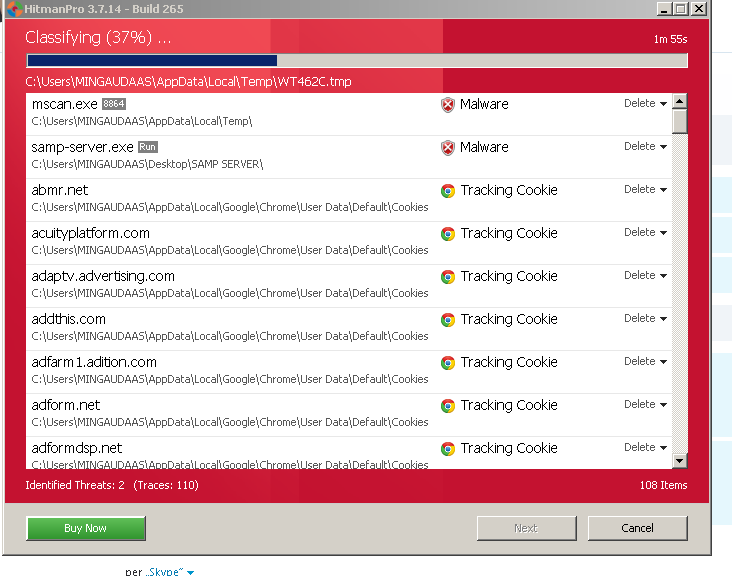The image size is (732, 576).
Task: Cancel the running scan
Action: coord(637,528)
